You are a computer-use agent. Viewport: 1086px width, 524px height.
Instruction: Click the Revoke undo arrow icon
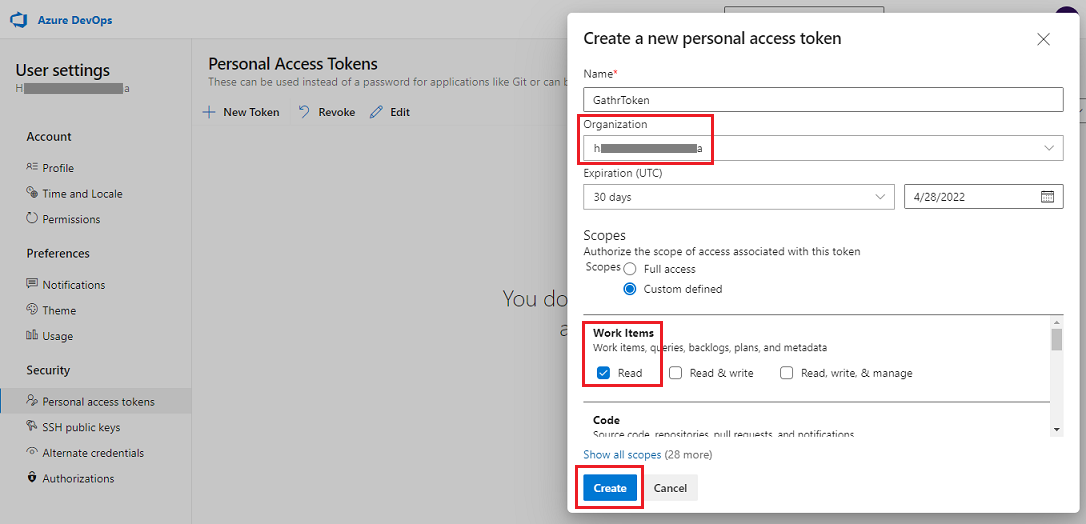coord(304,112)
